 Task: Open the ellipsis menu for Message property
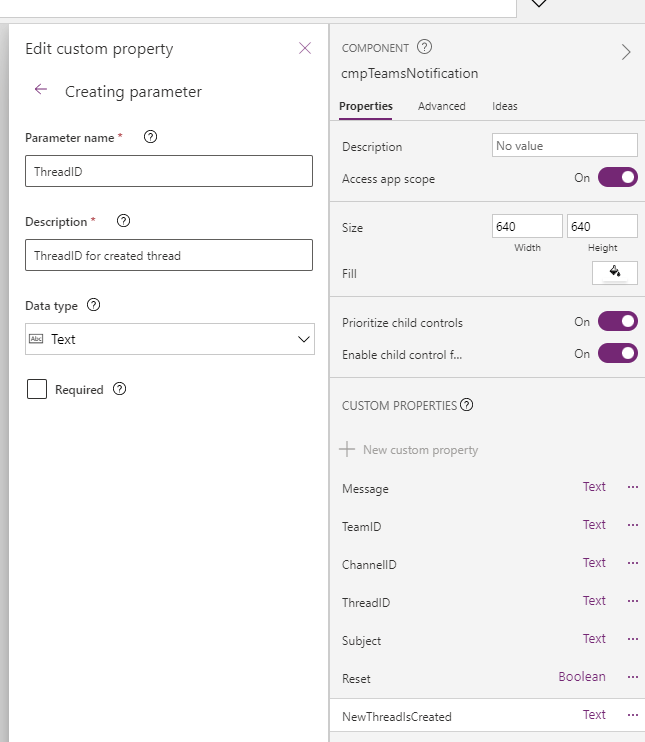[632, 487]
